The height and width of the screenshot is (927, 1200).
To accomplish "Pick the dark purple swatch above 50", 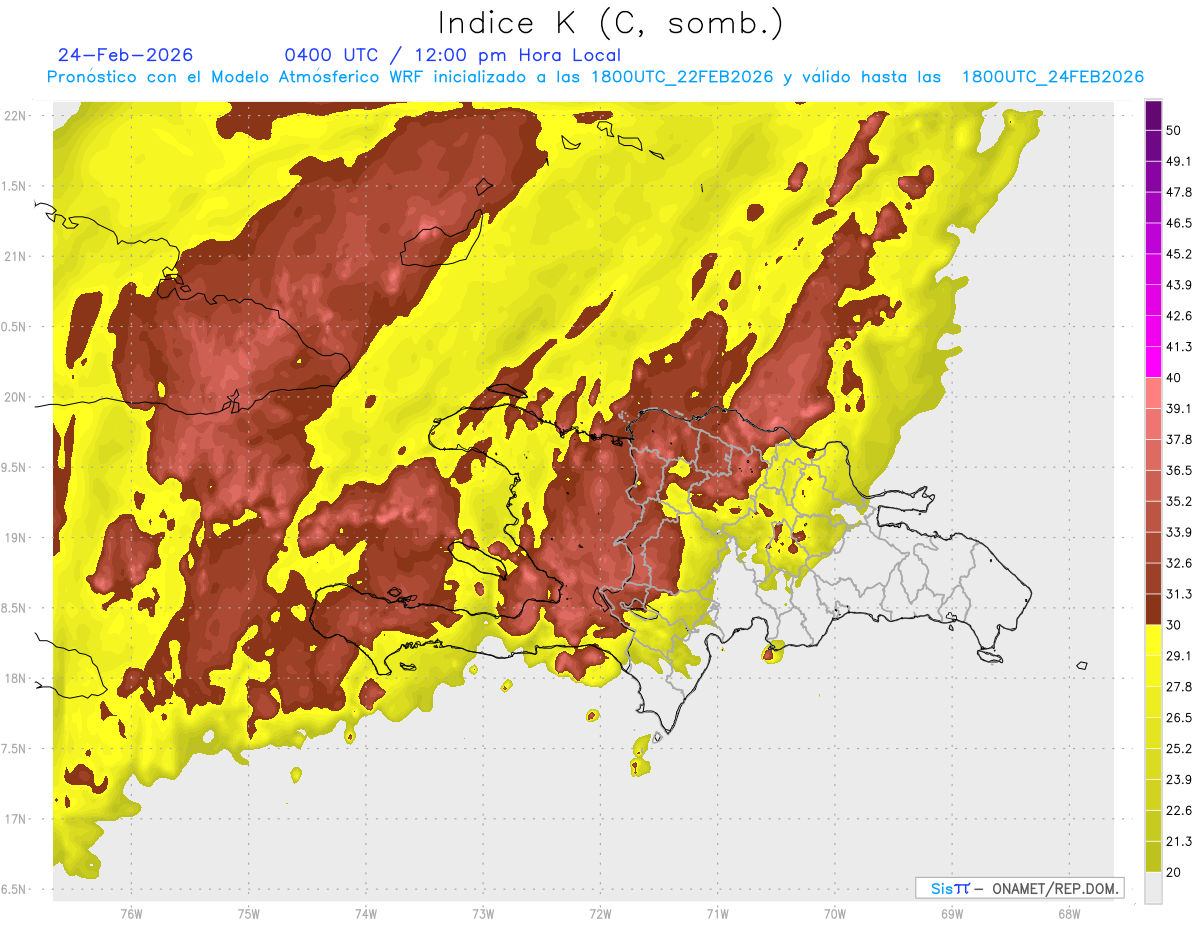I will coord(1153,115).
